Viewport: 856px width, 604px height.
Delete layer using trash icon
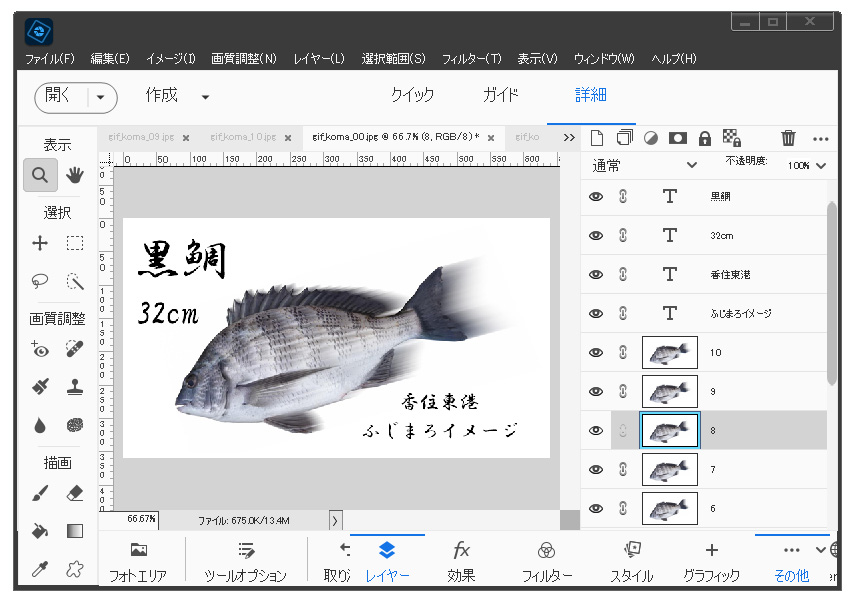click(x=788, y=138)
